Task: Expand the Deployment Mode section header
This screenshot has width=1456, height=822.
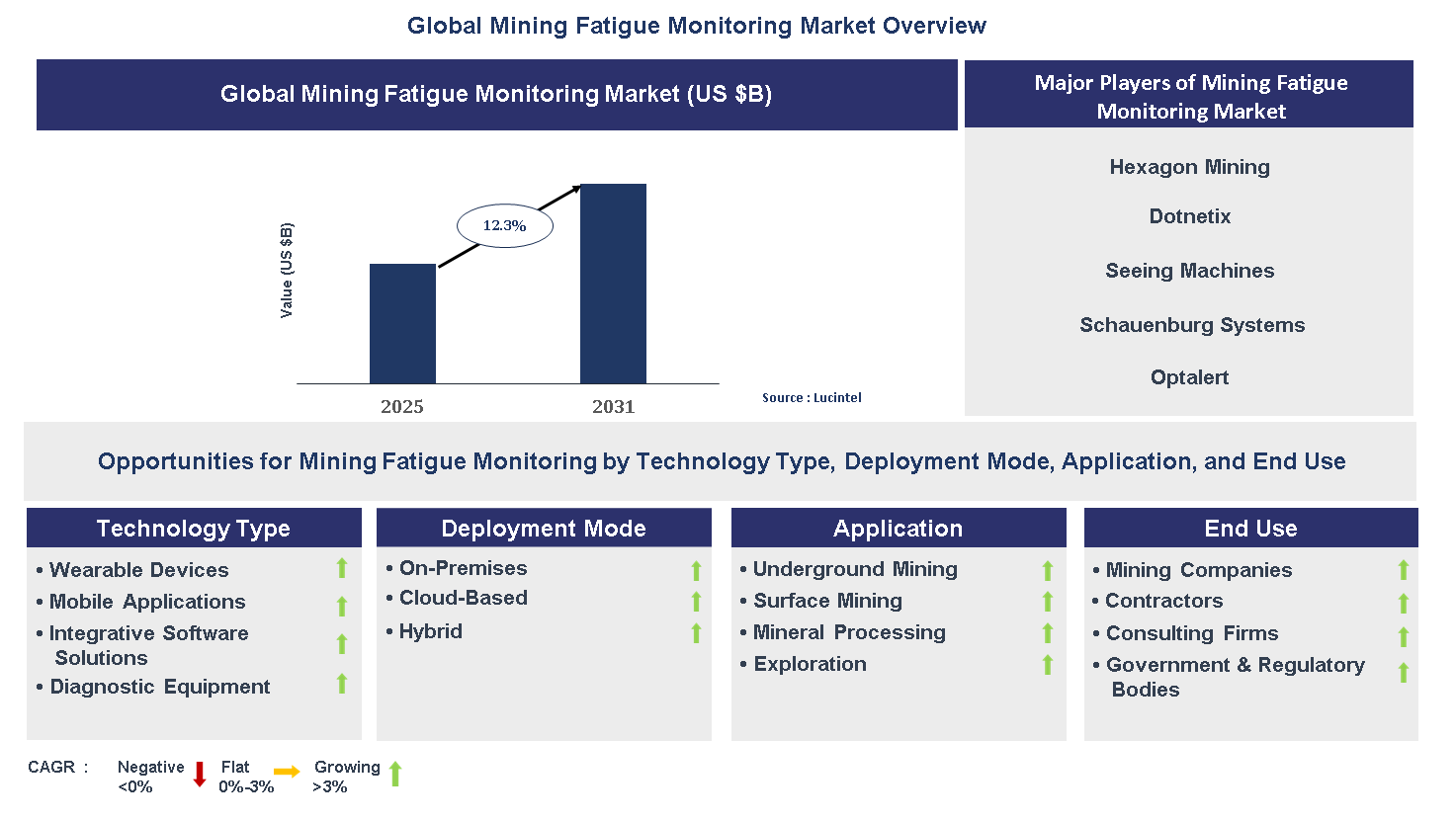Action: tap(543, 528)
